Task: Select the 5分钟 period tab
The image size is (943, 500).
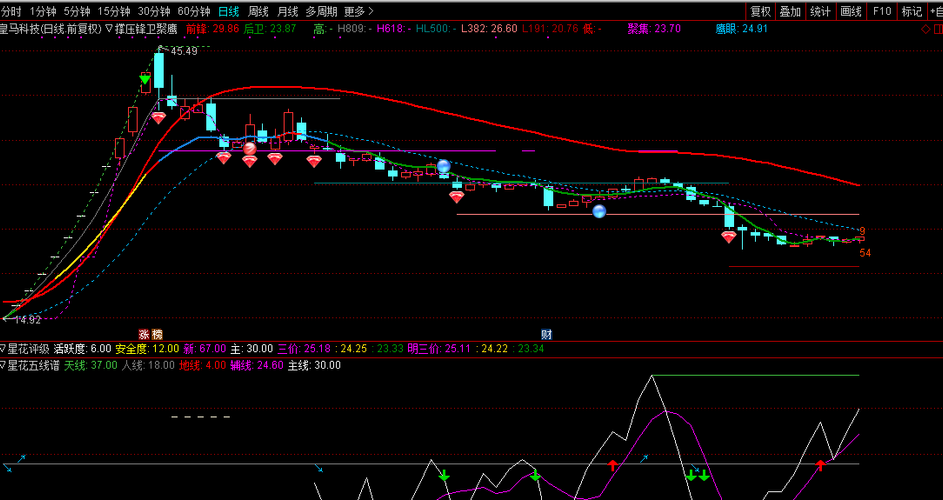Action: pyautogui.click(x=77, y=11)
